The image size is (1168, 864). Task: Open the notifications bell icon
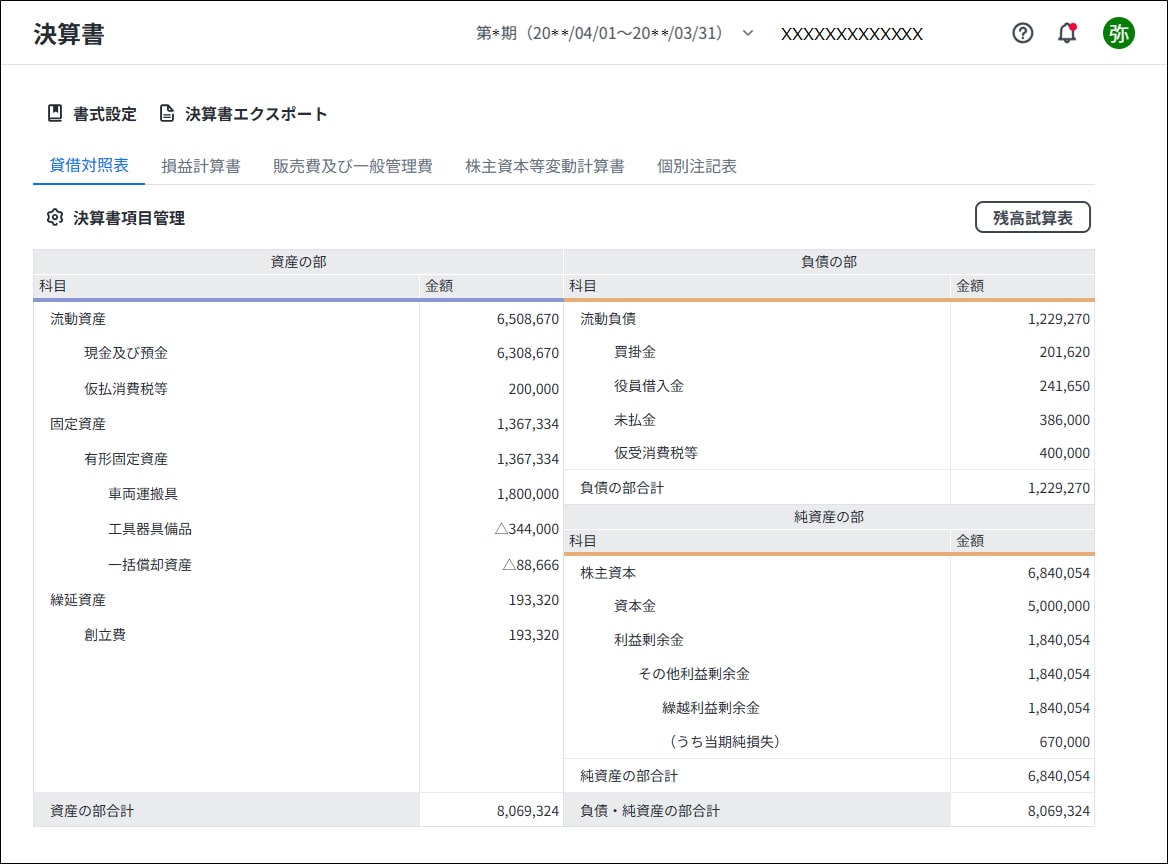(x=1067, y=33)
